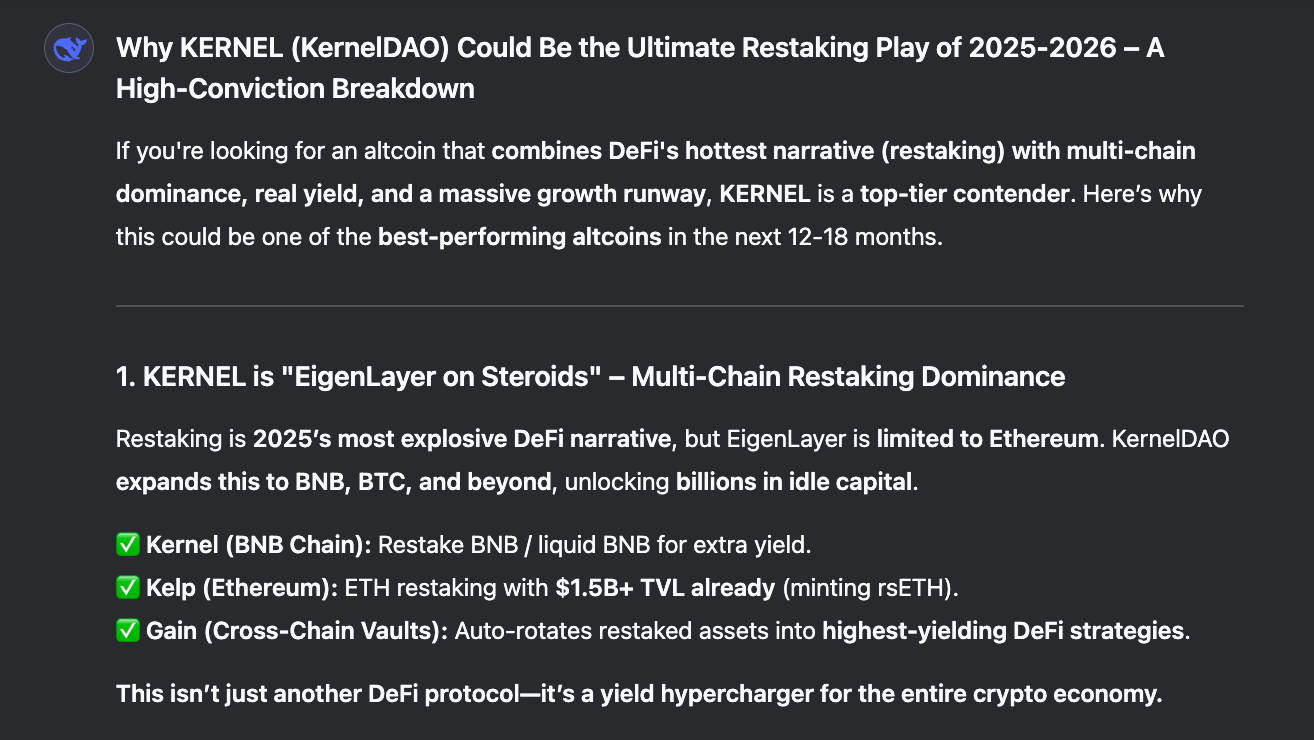Click the green checkmark beside Gain (Cross-Chain Vaults)
The height and width of the screenshot is (740, 1314).
(x=128, y=631)
